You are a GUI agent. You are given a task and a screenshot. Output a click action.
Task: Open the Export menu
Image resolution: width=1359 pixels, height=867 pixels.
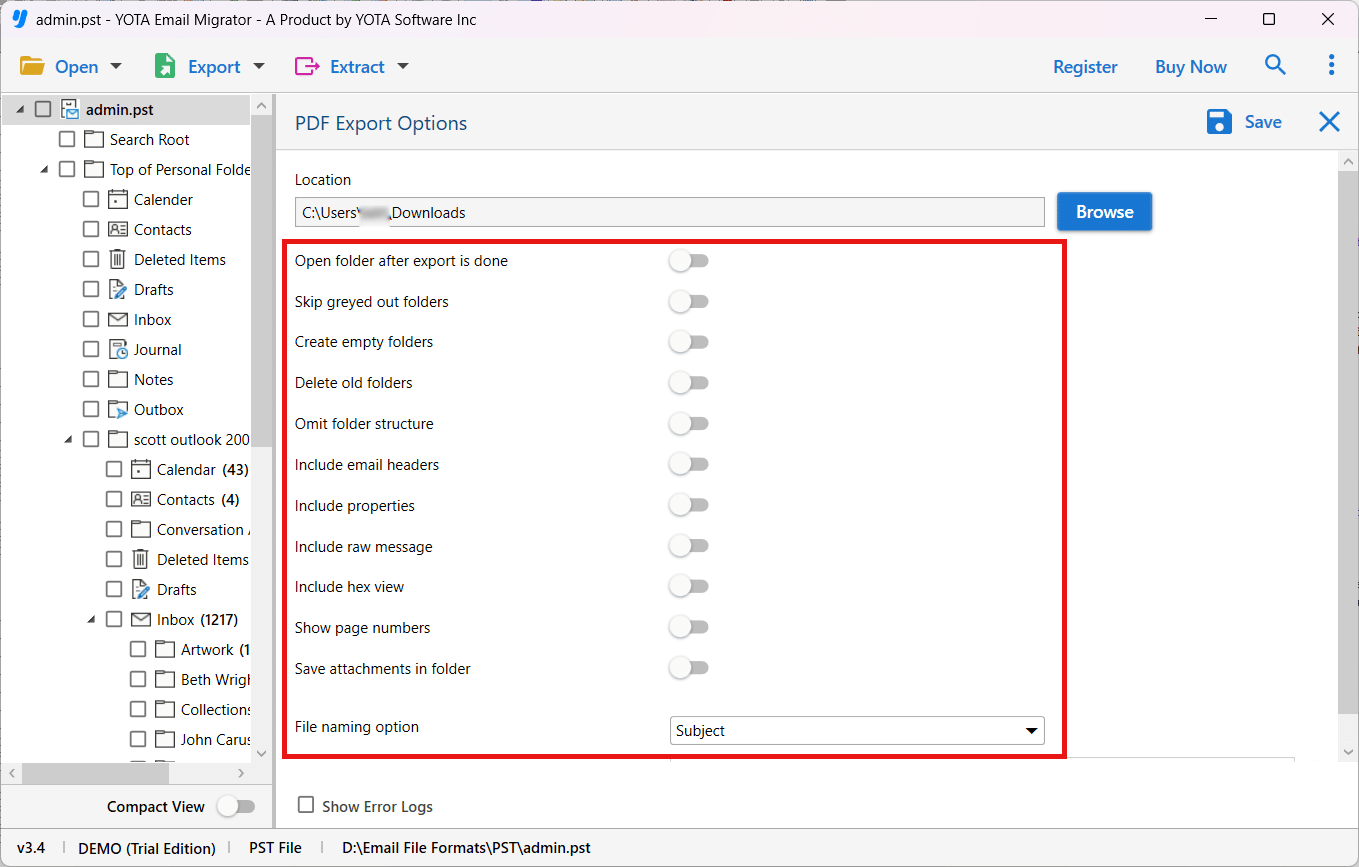pos(209,67)
